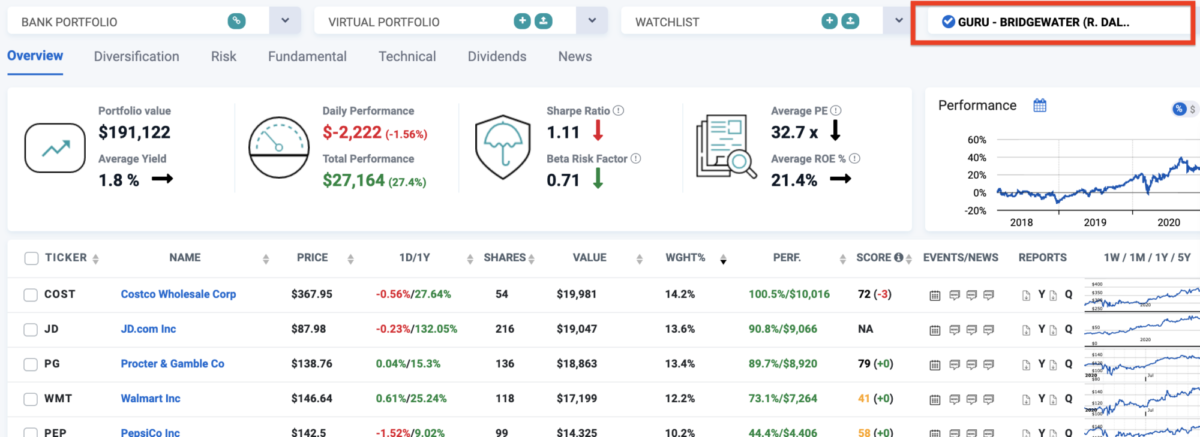The height and width of the screenshot is (437, 1200).
Task: Switch to the Diversification tab
Action: (x=137, y=57)
